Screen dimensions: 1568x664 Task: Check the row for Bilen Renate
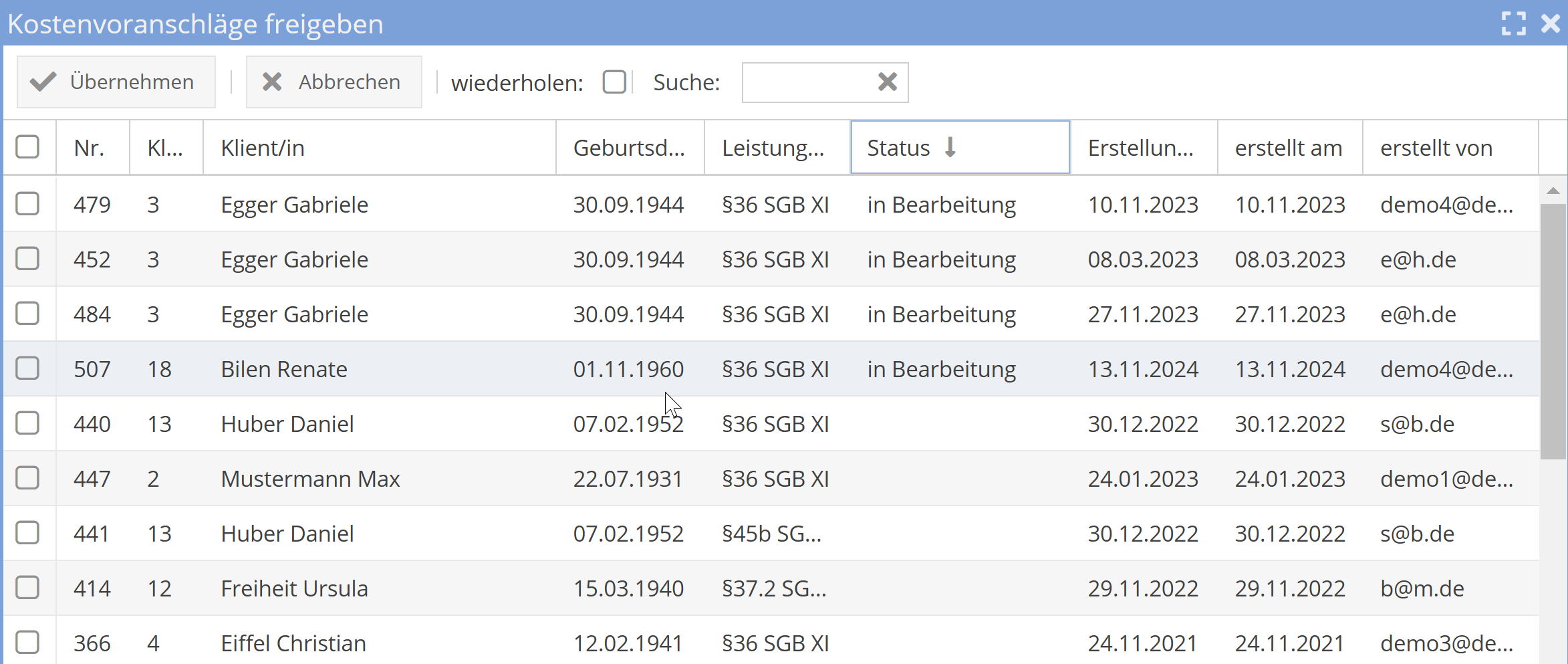27,368
